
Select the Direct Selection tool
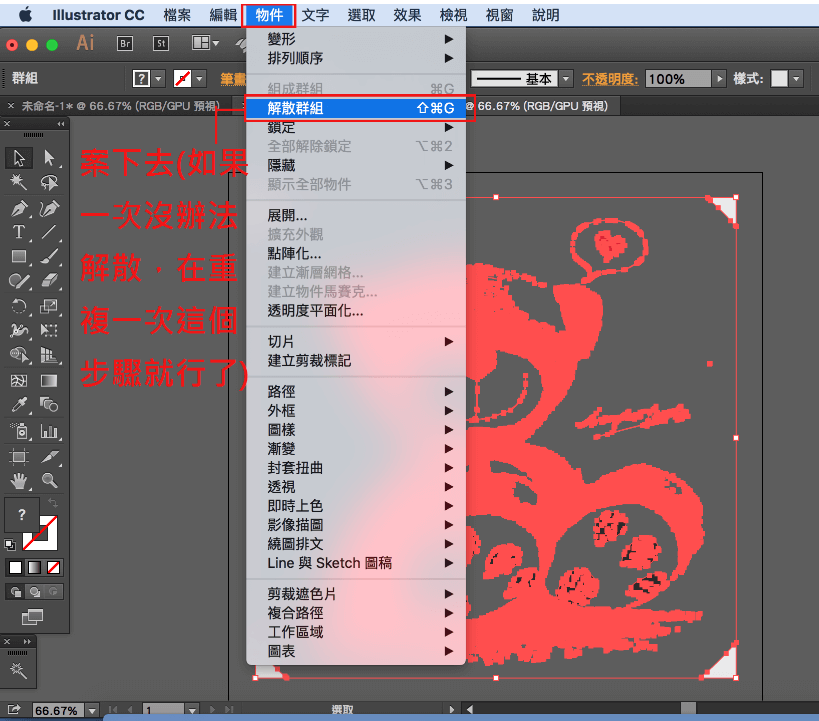point(49,158)
